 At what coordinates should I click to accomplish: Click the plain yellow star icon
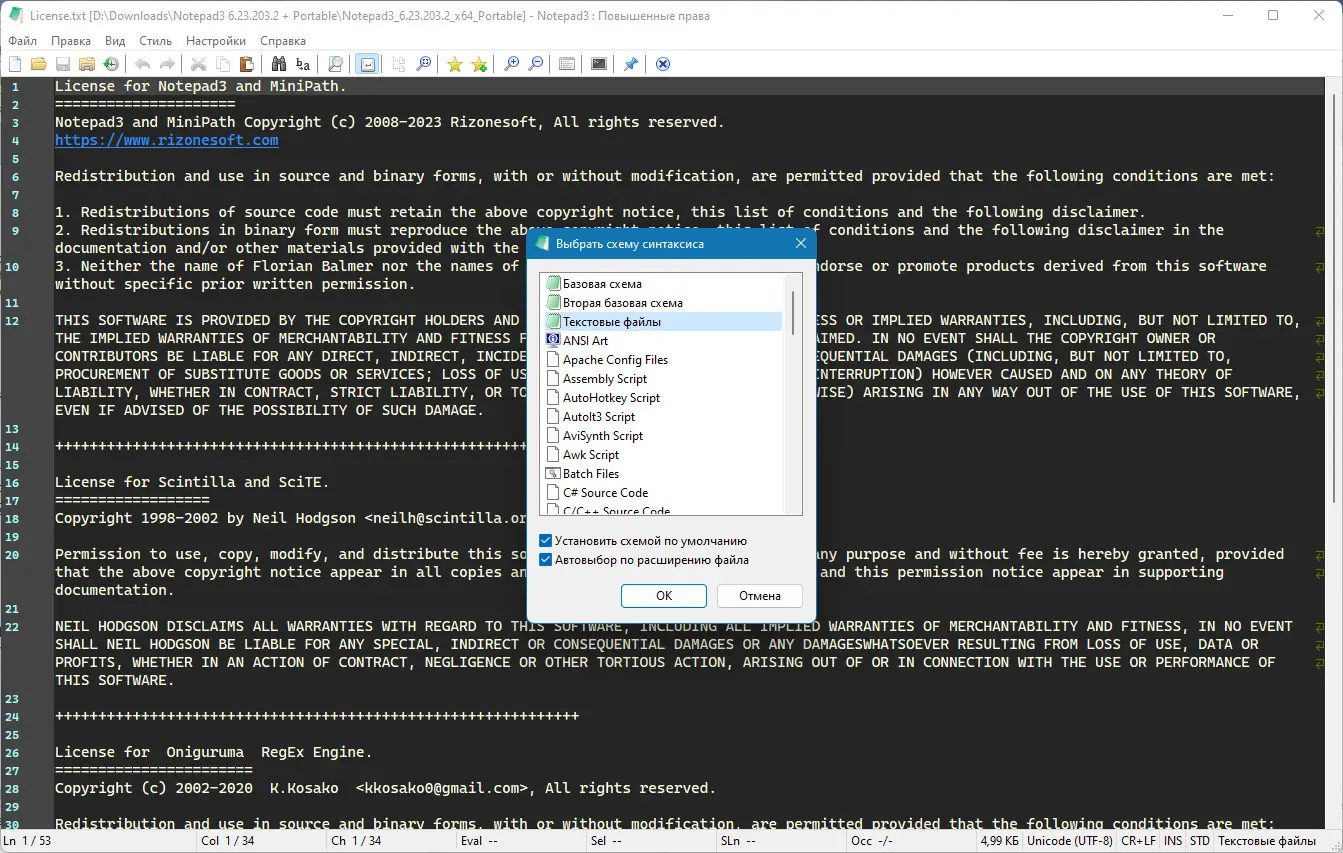point(455,64)
